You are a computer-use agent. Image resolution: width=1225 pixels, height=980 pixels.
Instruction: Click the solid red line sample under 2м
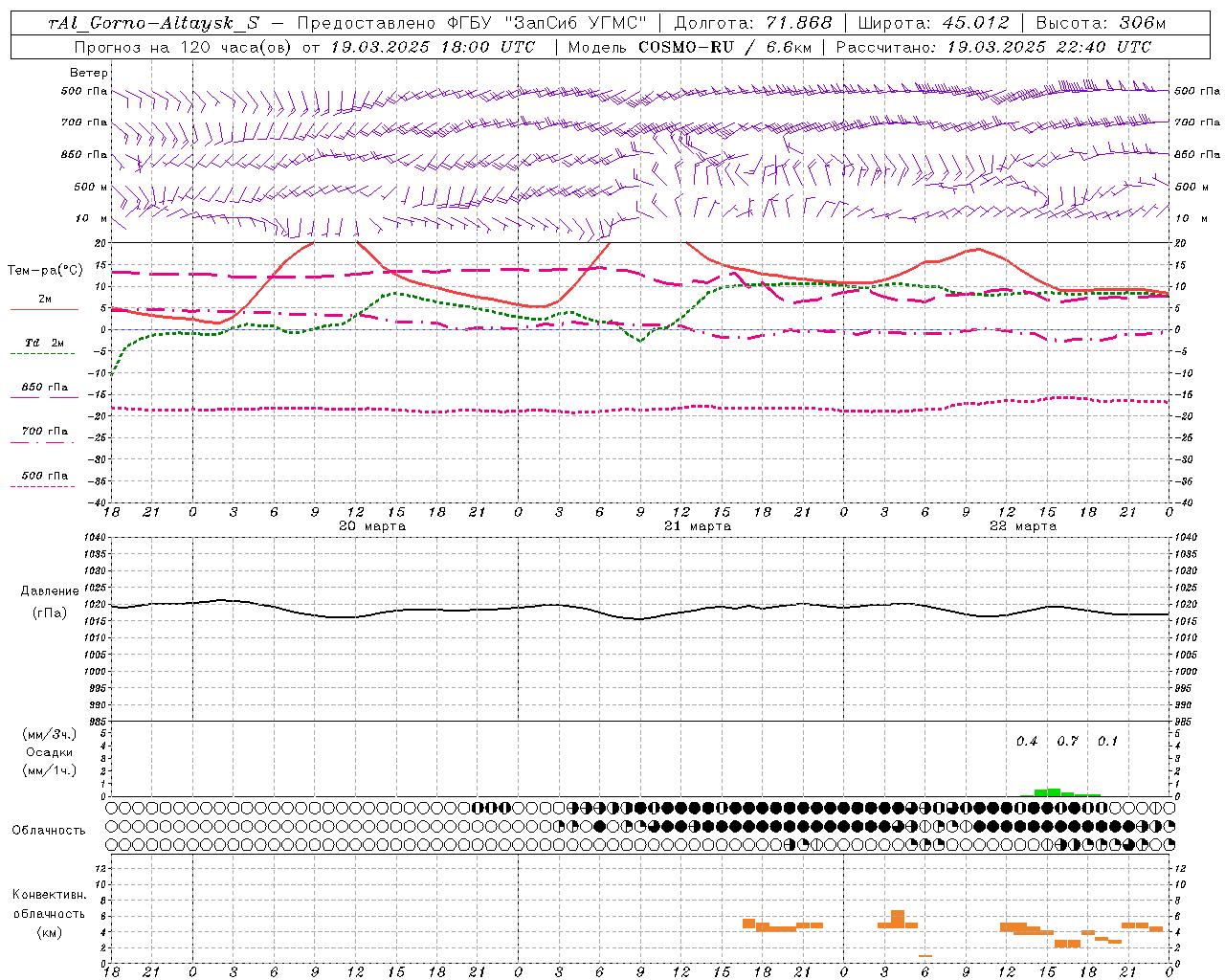coord(44,309)
